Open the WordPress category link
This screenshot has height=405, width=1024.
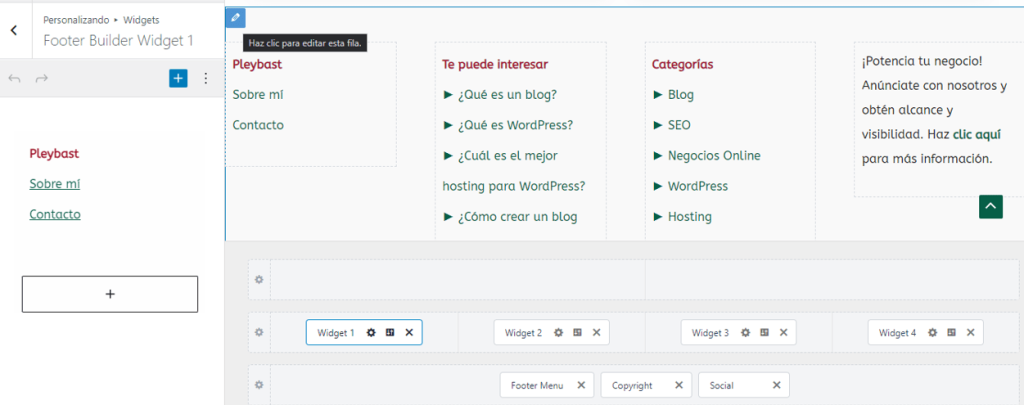click(697, 186)
